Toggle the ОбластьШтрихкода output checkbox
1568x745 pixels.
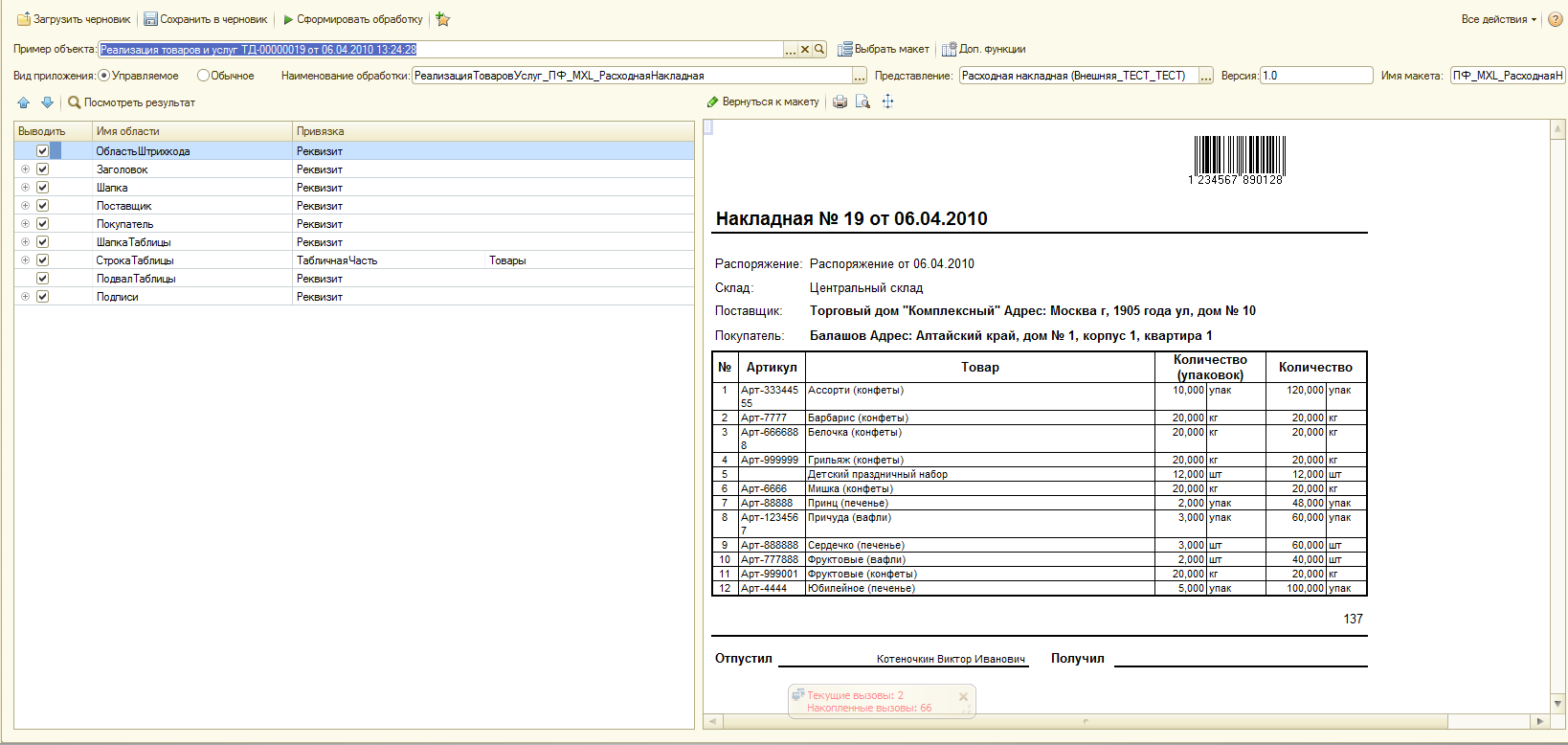tap(42, 151)
